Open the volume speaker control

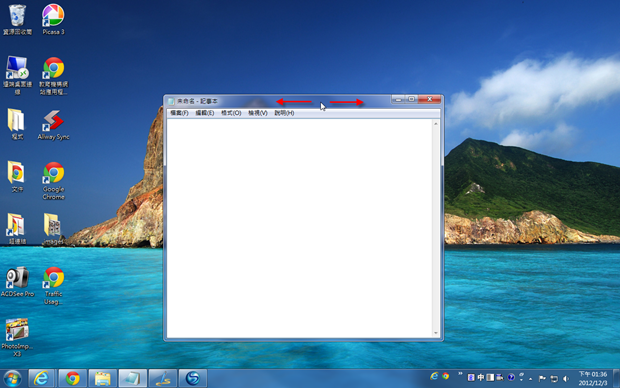566,379
